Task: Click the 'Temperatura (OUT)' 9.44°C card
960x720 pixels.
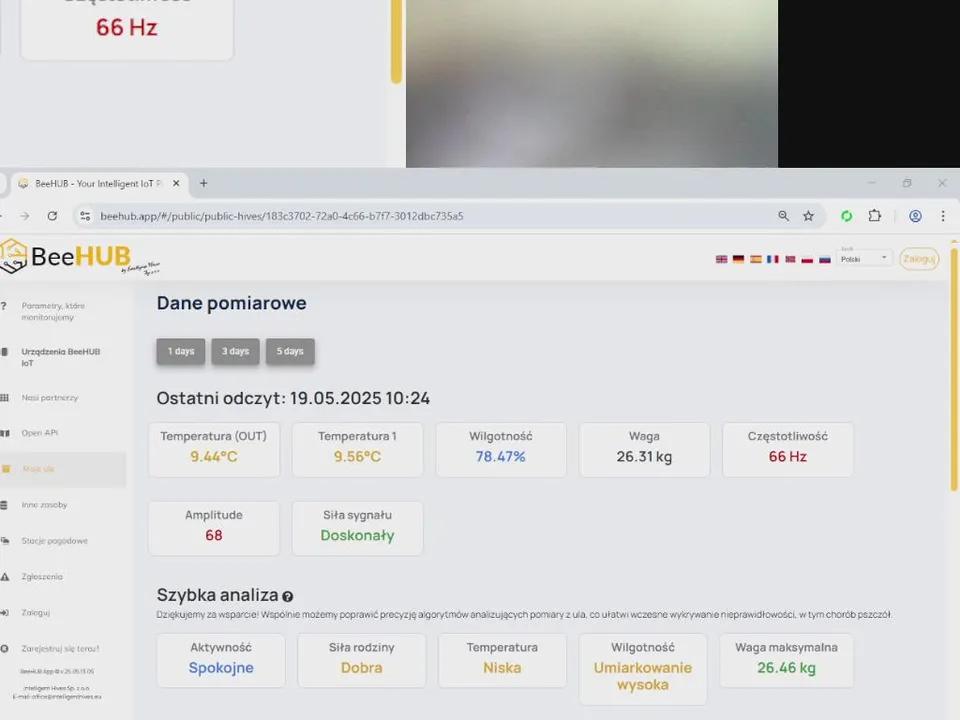Action: coord(214,449)
